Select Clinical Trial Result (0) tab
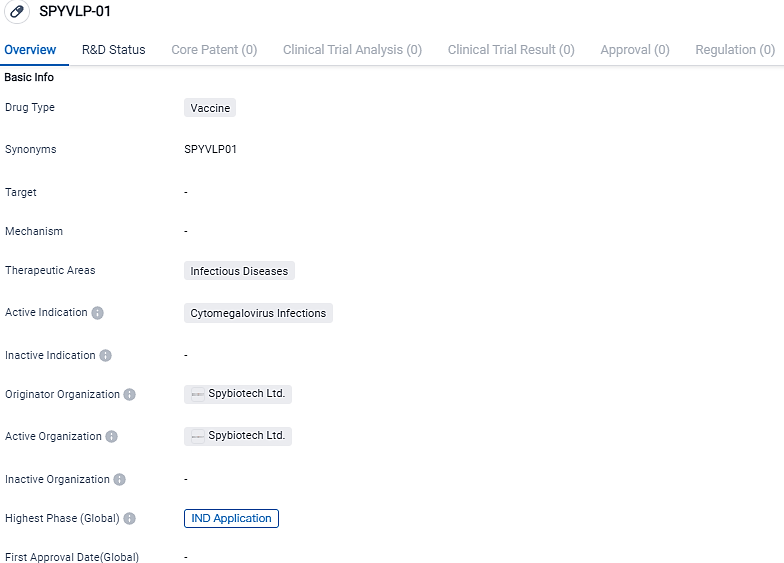 (511, 50)
